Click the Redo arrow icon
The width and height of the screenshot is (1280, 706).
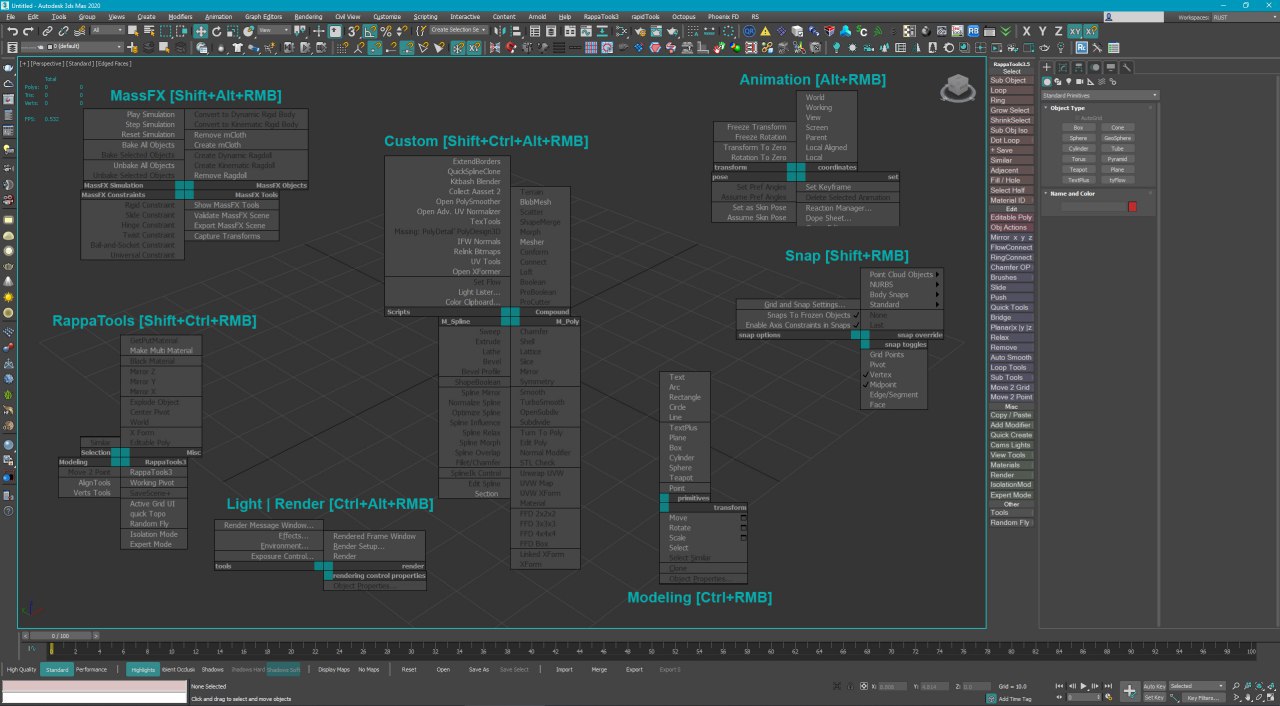pyautogui.click(x=28, y=31)
